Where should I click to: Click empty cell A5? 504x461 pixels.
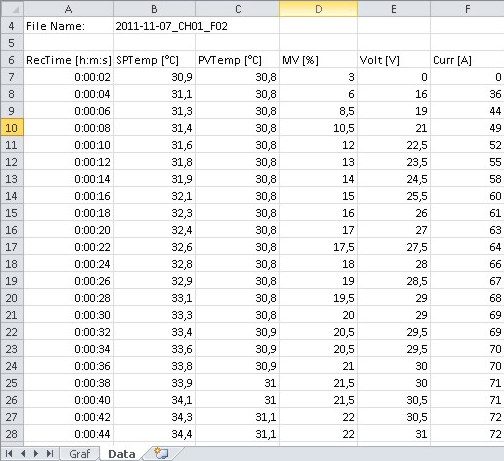[68, 43]
